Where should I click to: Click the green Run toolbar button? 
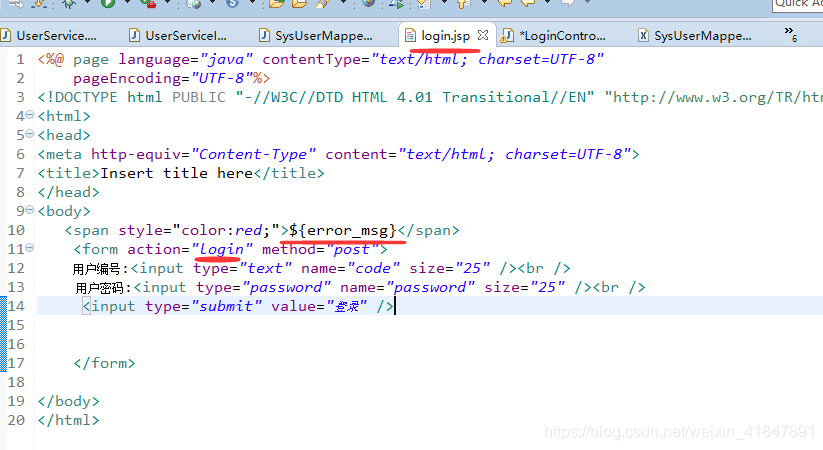point(108,3)
